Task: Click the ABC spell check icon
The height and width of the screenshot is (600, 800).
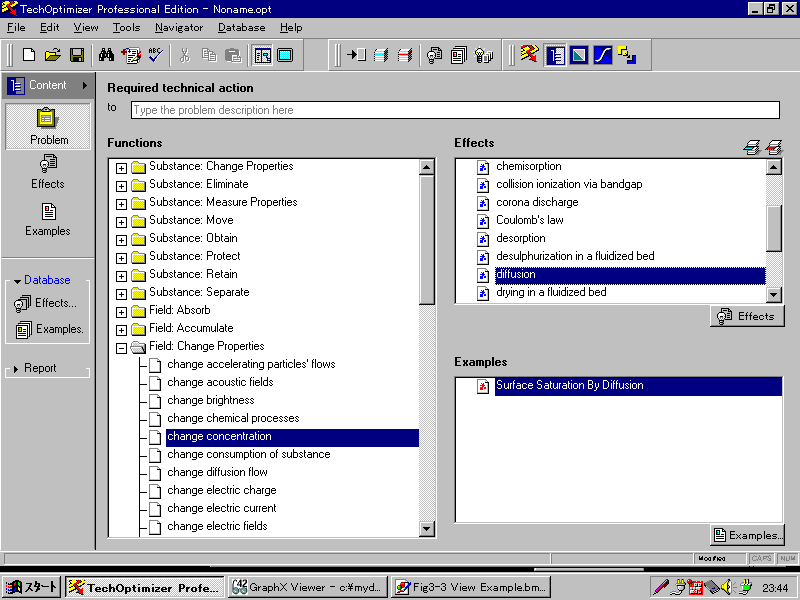Action: pyautogui.click(x=155, y=55)
